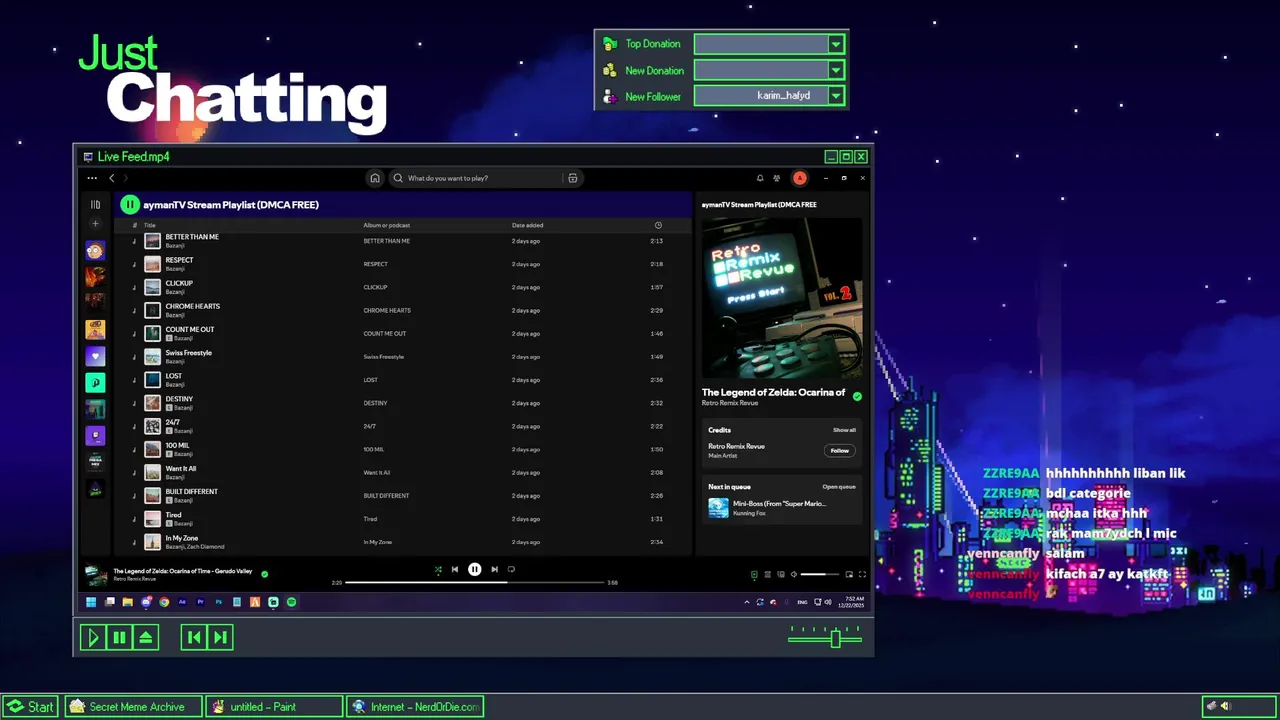Open Spotify miniplayer icon
1280x720 pixels.
(849, 574)
